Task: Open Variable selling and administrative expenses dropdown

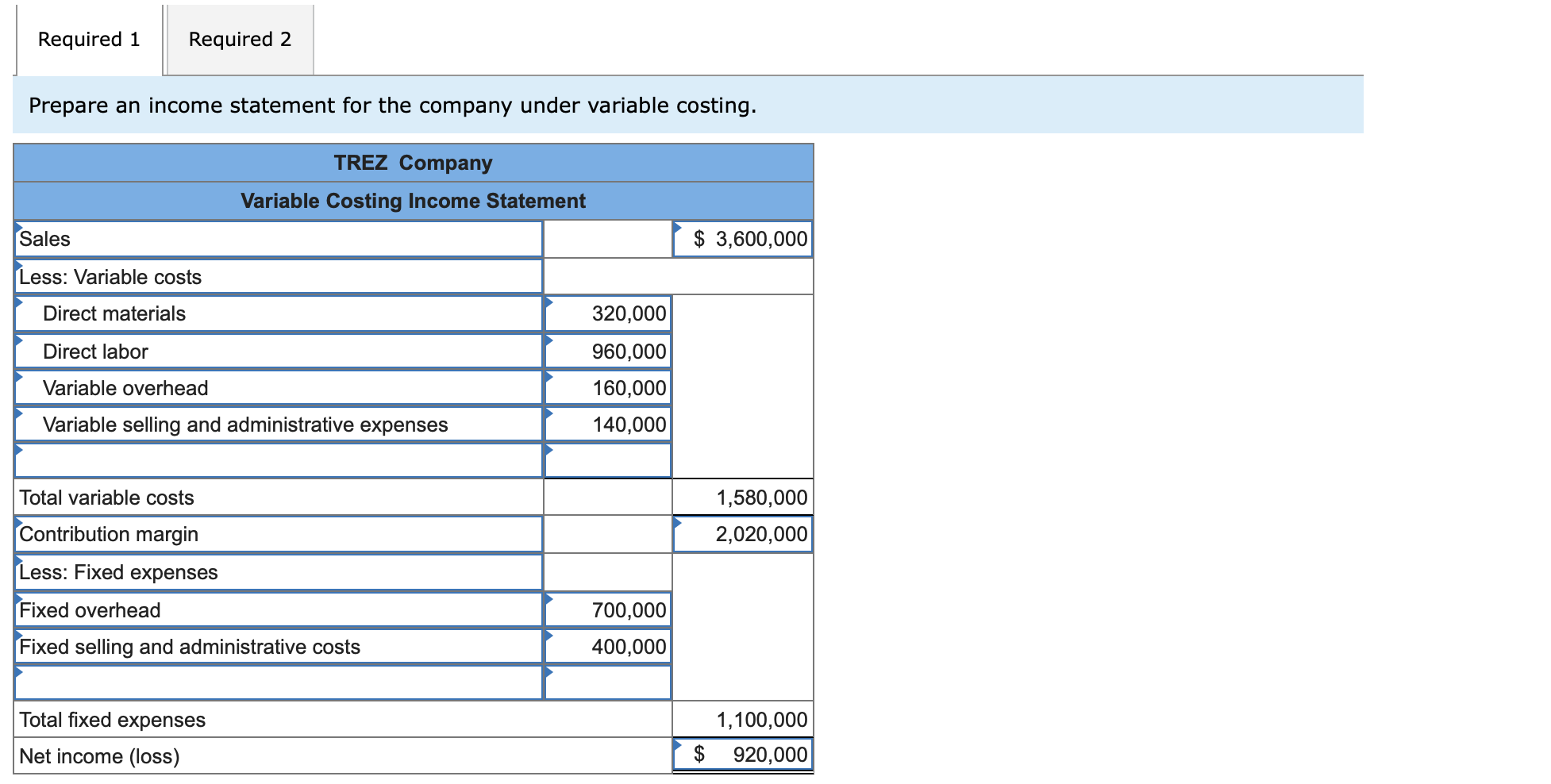Action: [279, 425]
